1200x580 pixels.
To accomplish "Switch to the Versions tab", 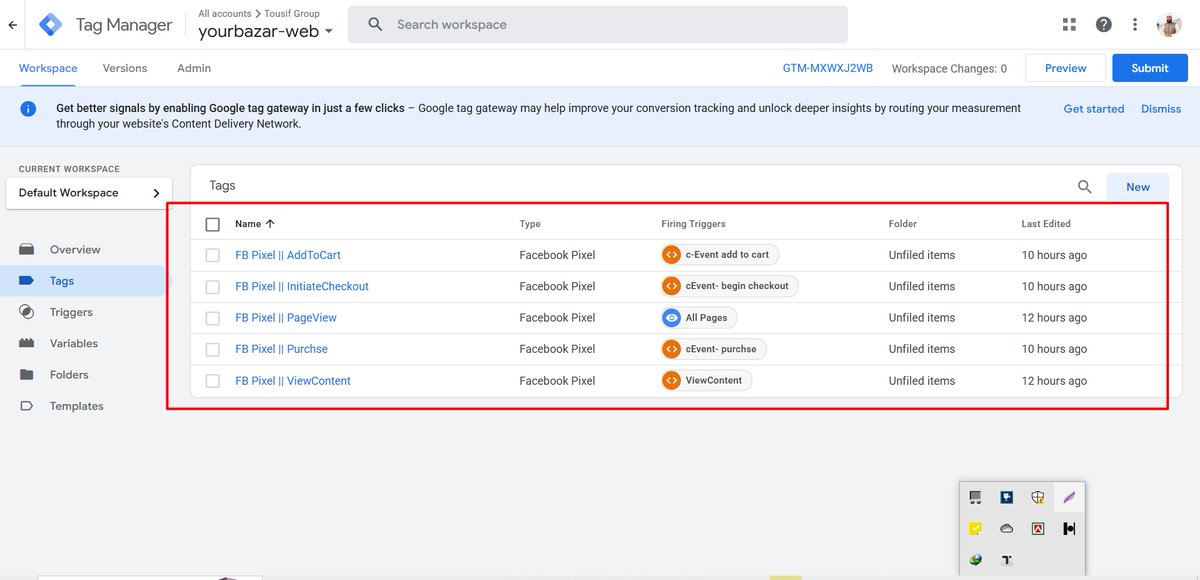I will pos(124,68).
